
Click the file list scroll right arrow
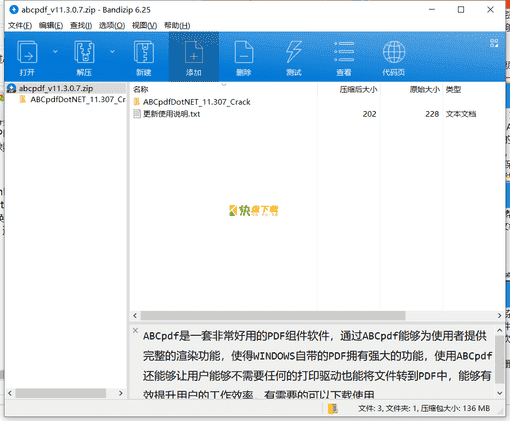[x=499, y=315]
